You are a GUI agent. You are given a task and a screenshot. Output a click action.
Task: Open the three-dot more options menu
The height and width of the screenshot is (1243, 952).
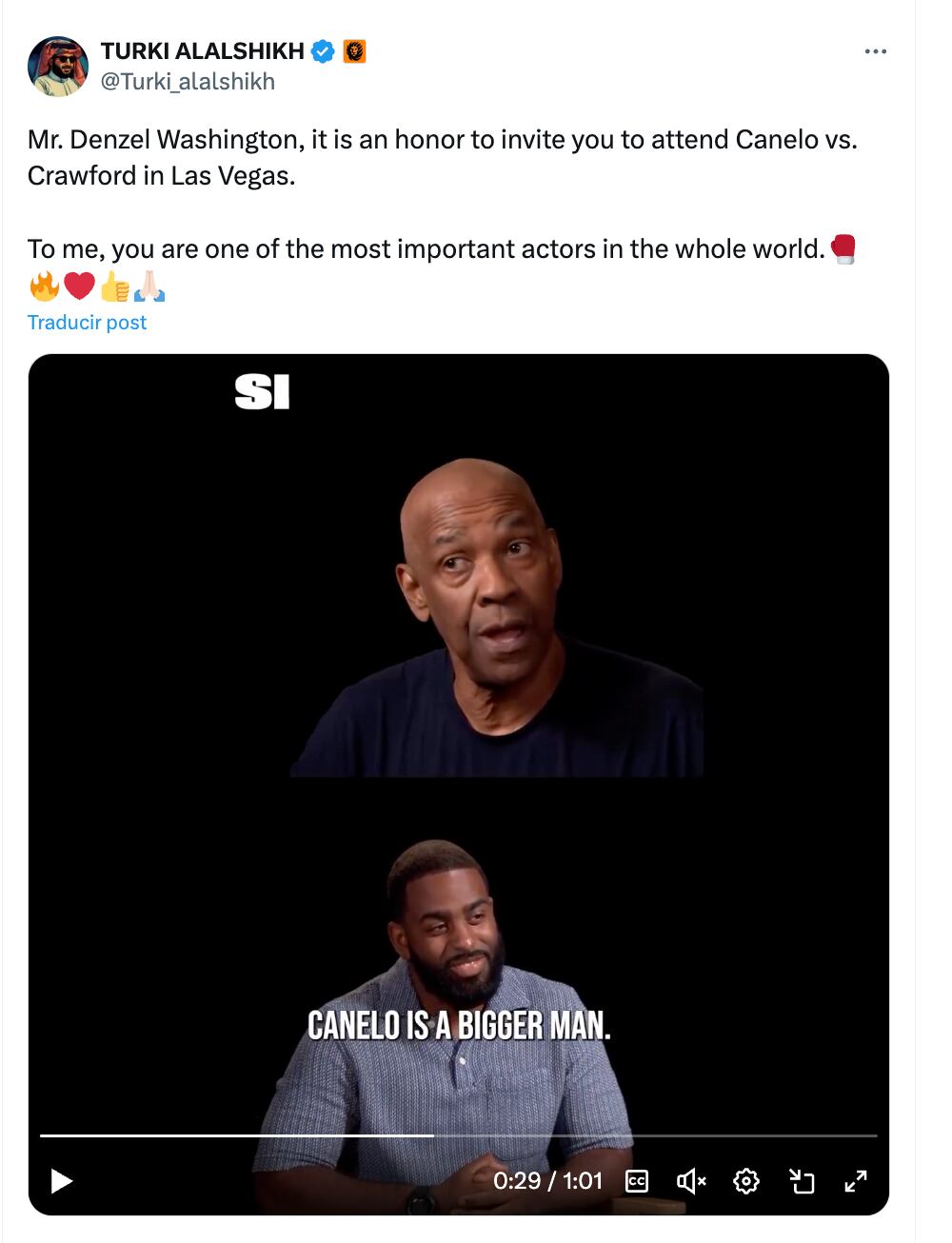[876, 51]
